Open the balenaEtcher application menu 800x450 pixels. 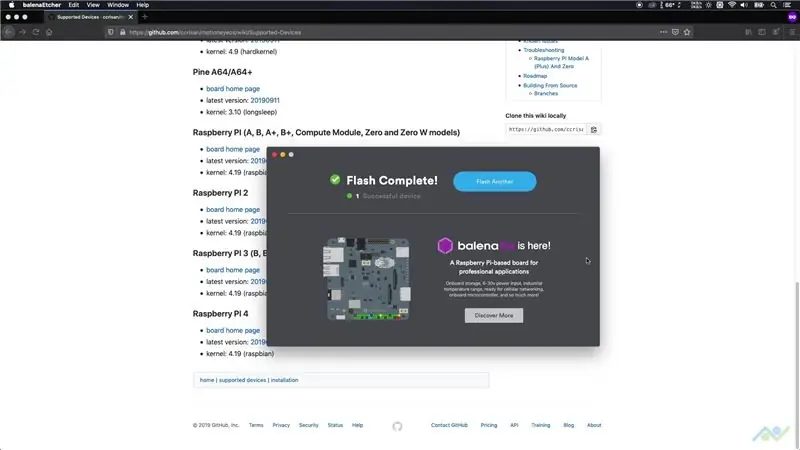click(41, 5)
